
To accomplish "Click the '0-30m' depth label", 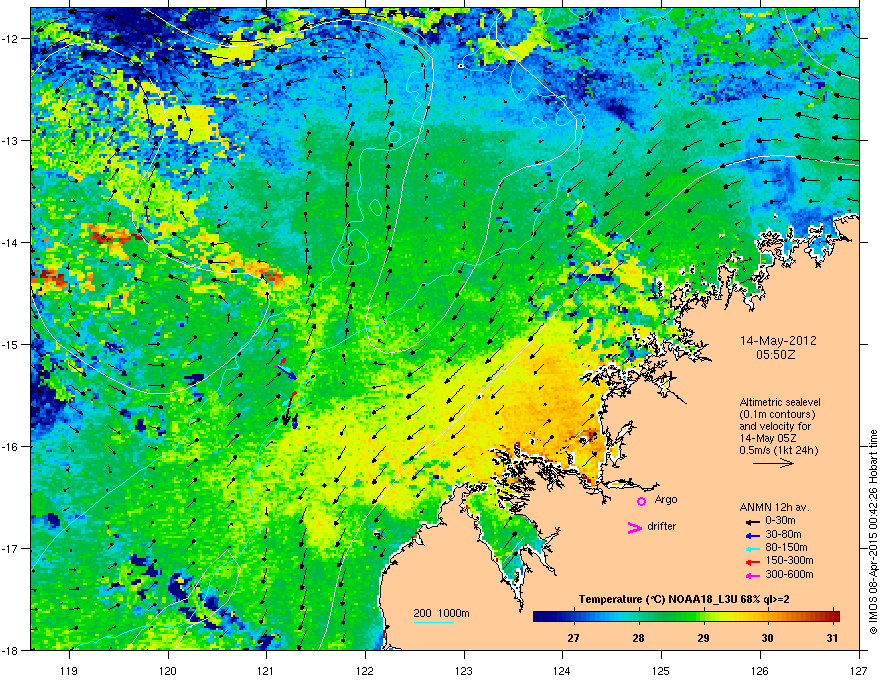I will coord(780,521).
